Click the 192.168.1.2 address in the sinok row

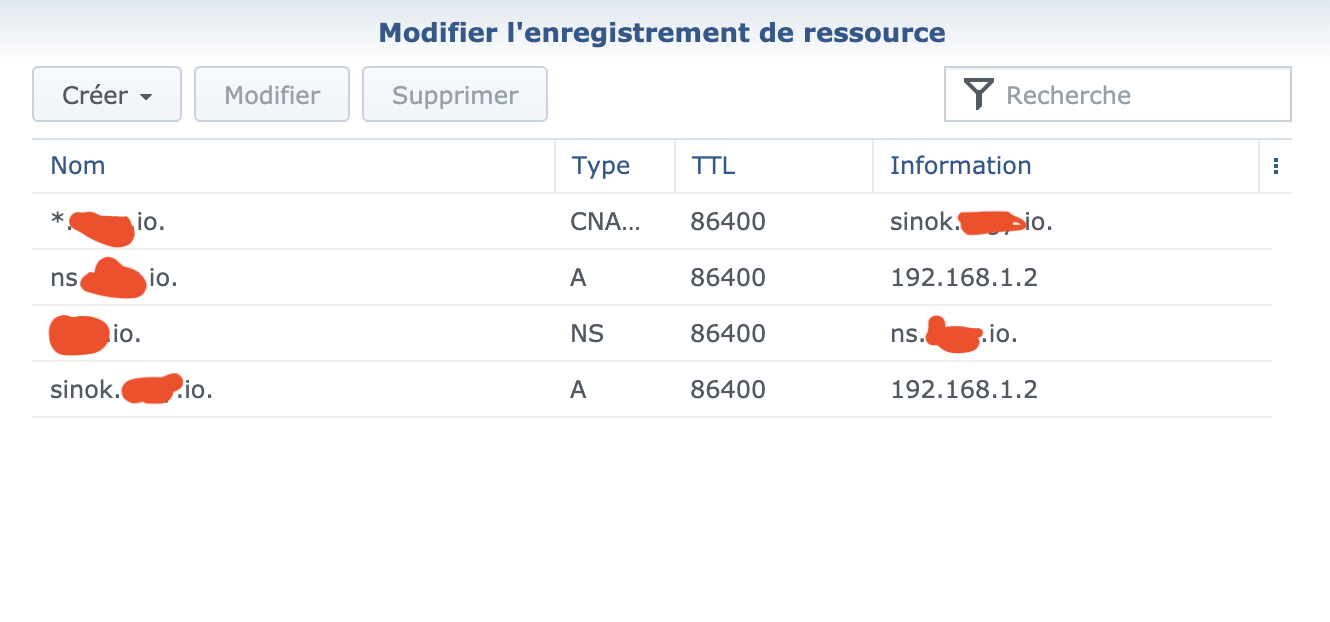(x=964, y=389)
